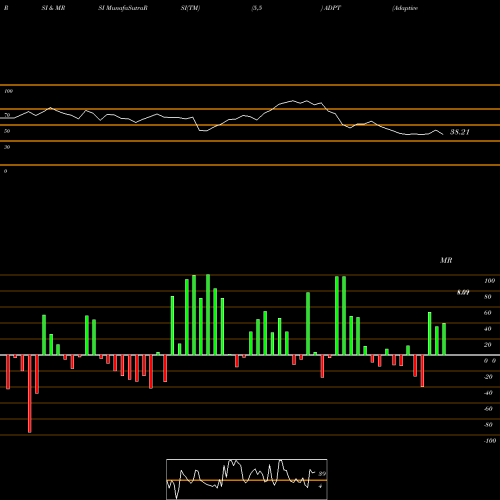Click the '(5,5' parameter text
The image size is (500, 500).
tap(257, 8)
